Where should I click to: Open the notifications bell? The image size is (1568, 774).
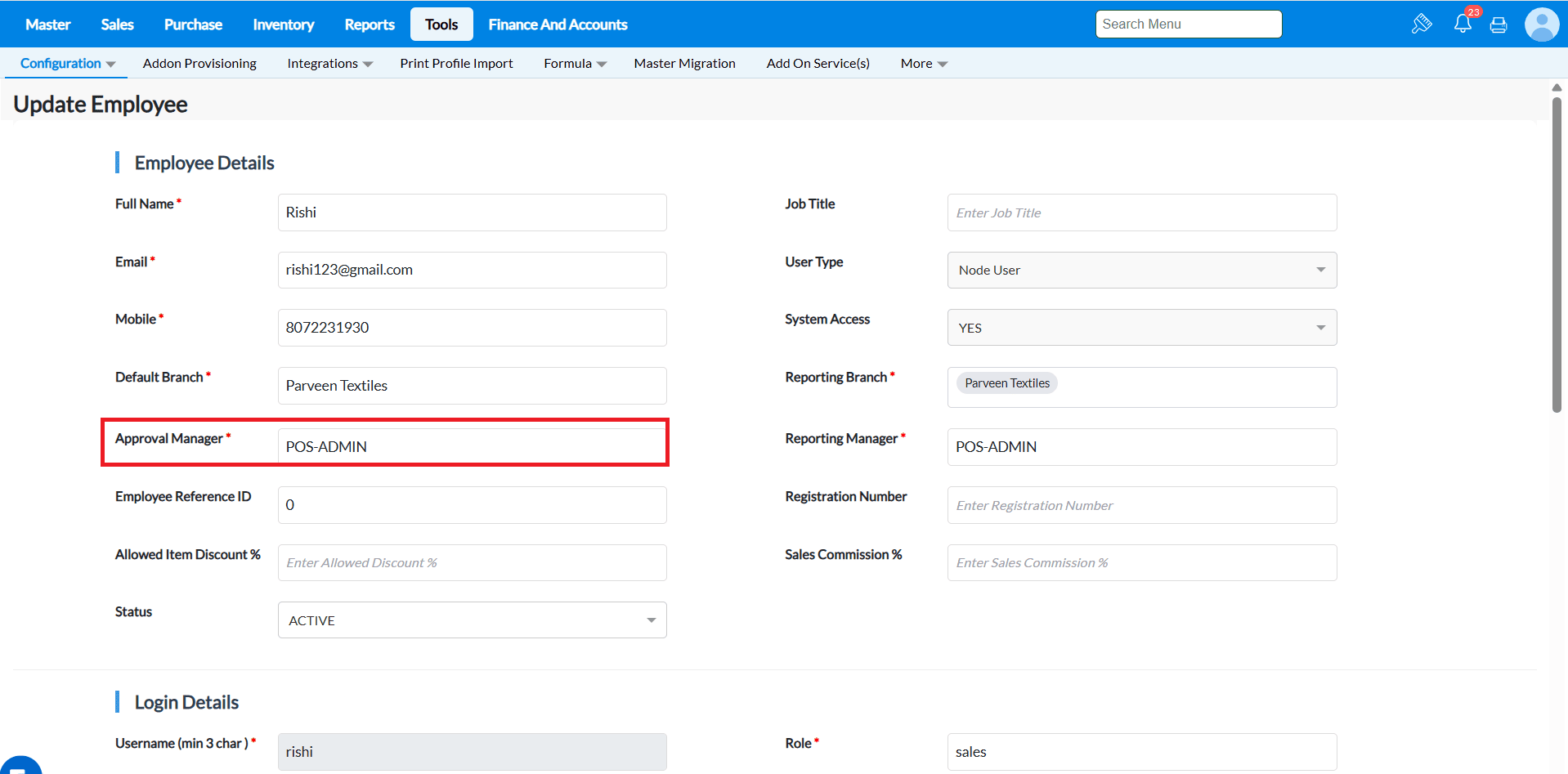pyautogui.click(x=1463, y=24)
